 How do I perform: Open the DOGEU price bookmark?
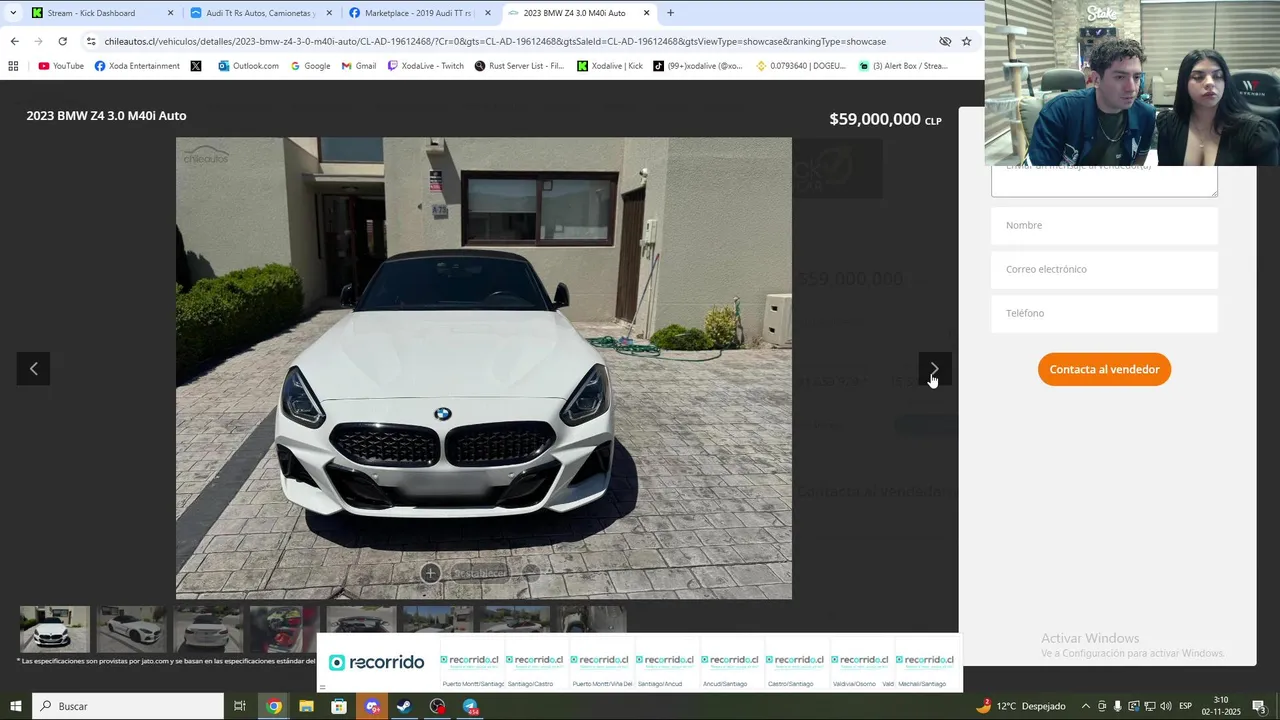pyautogui.click(x=800, y=66)
